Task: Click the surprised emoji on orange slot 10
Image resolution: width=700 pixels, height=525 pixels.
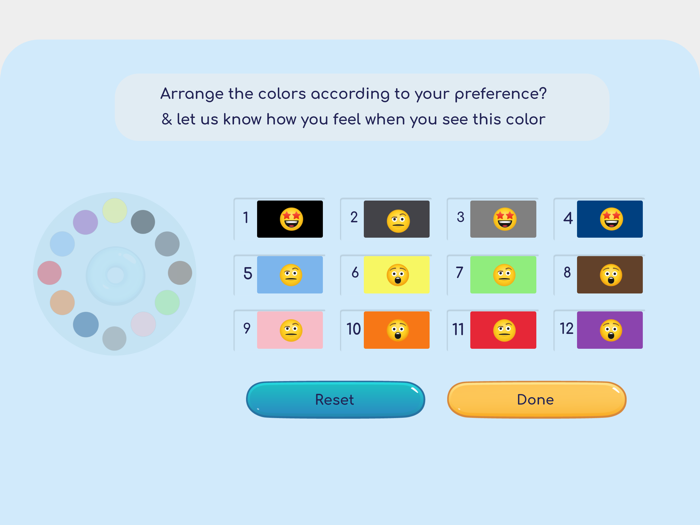Action: pos(398,330)
